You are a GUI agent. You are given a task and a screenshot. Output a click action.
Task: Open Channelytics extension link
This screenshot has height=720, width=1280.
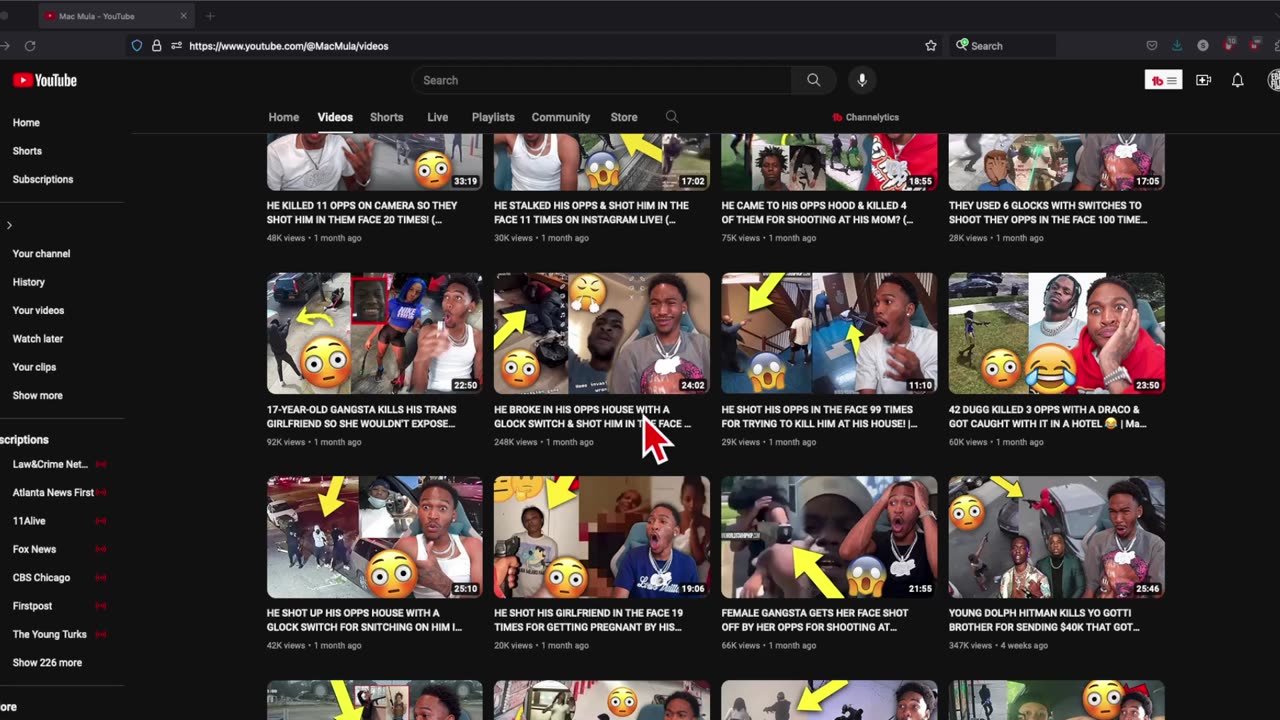pos(865,117)
